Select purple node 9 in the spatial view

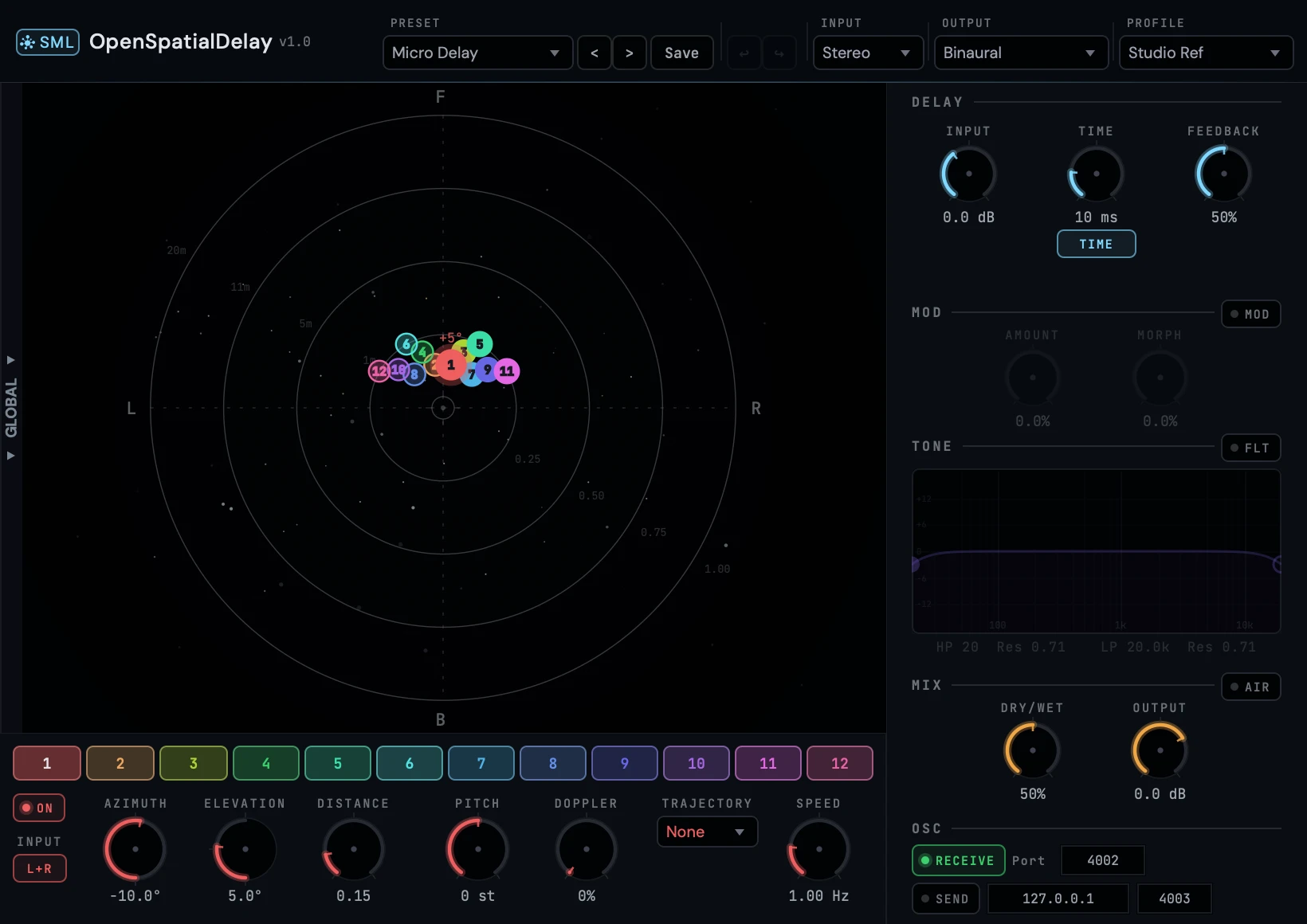point(487,370)
